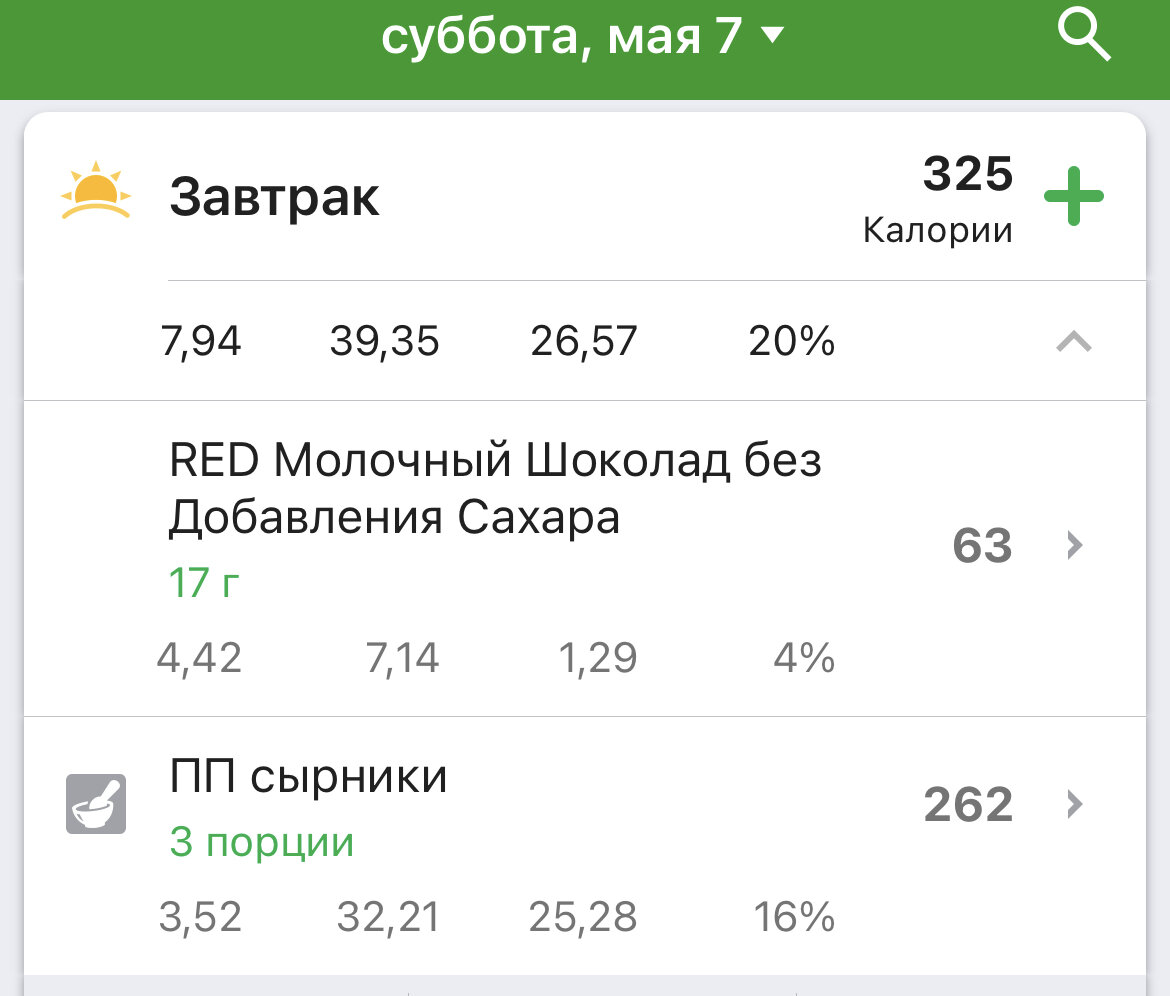
Task: Collapse the Завтрак nutrition summary row
Action: (x=1075, y=340)
